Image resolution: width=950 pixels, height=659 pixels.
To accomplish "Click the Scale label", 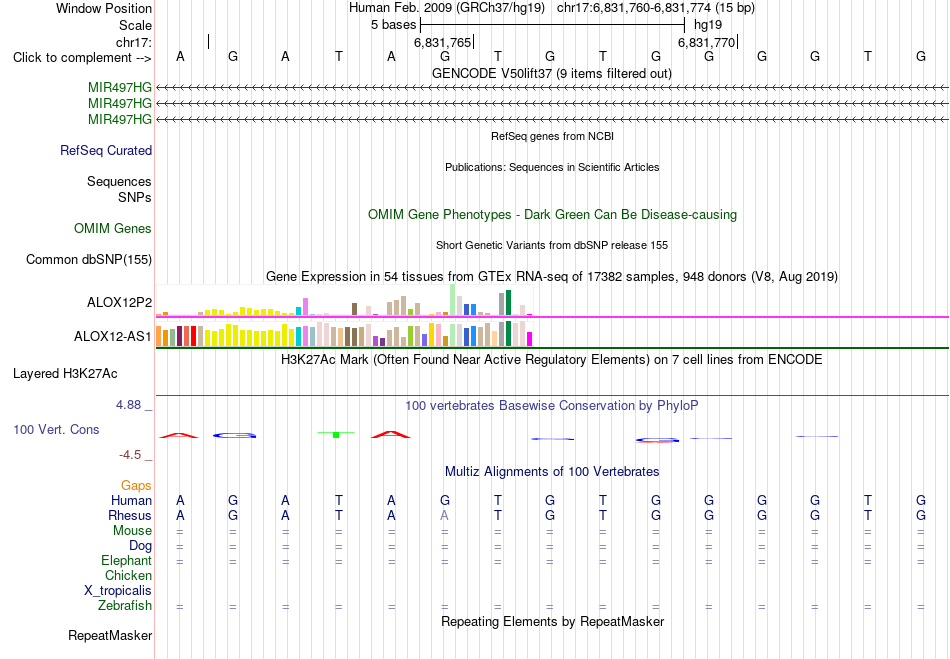I will coord(135,25).
